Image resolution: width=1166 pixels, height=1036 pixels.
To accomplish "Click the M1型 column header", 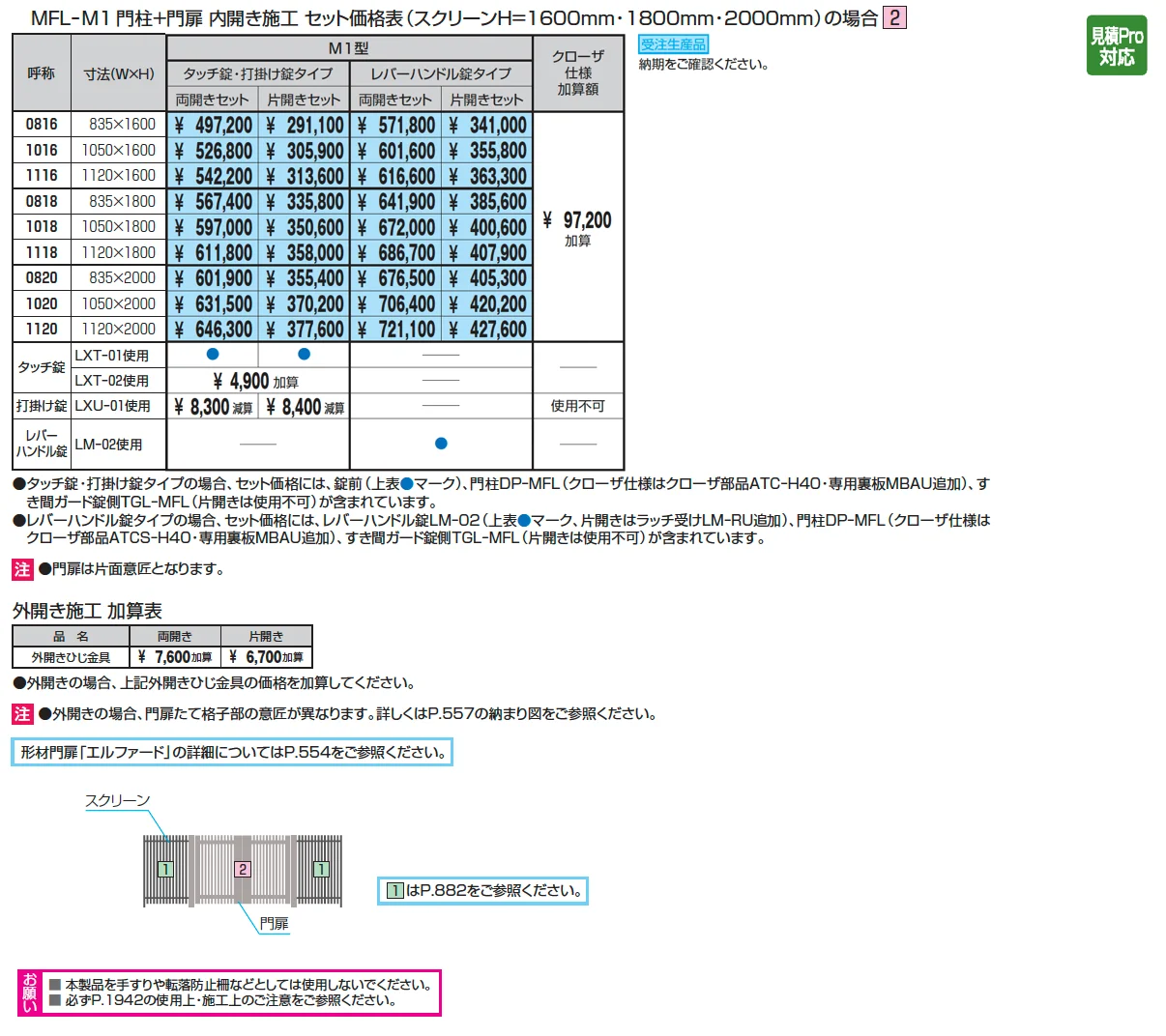I will pyautogui.click(x=349, y=48).
